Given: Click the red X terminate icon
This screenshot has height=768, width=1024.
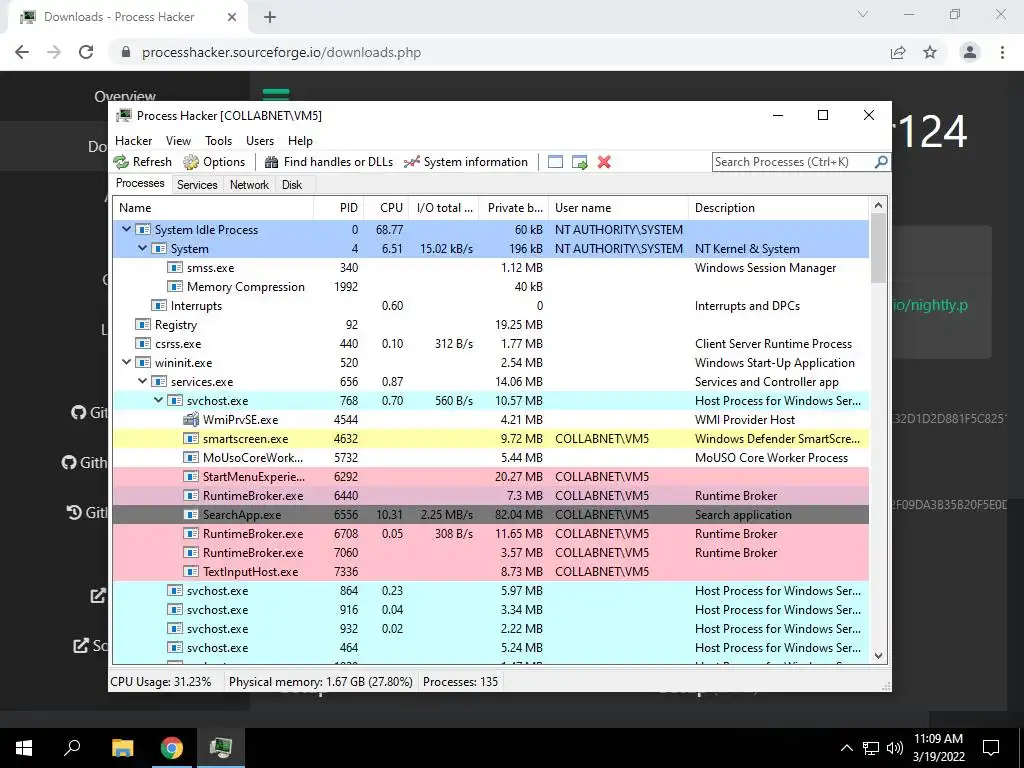Looking at the screenshot, I should pos(604,162).
